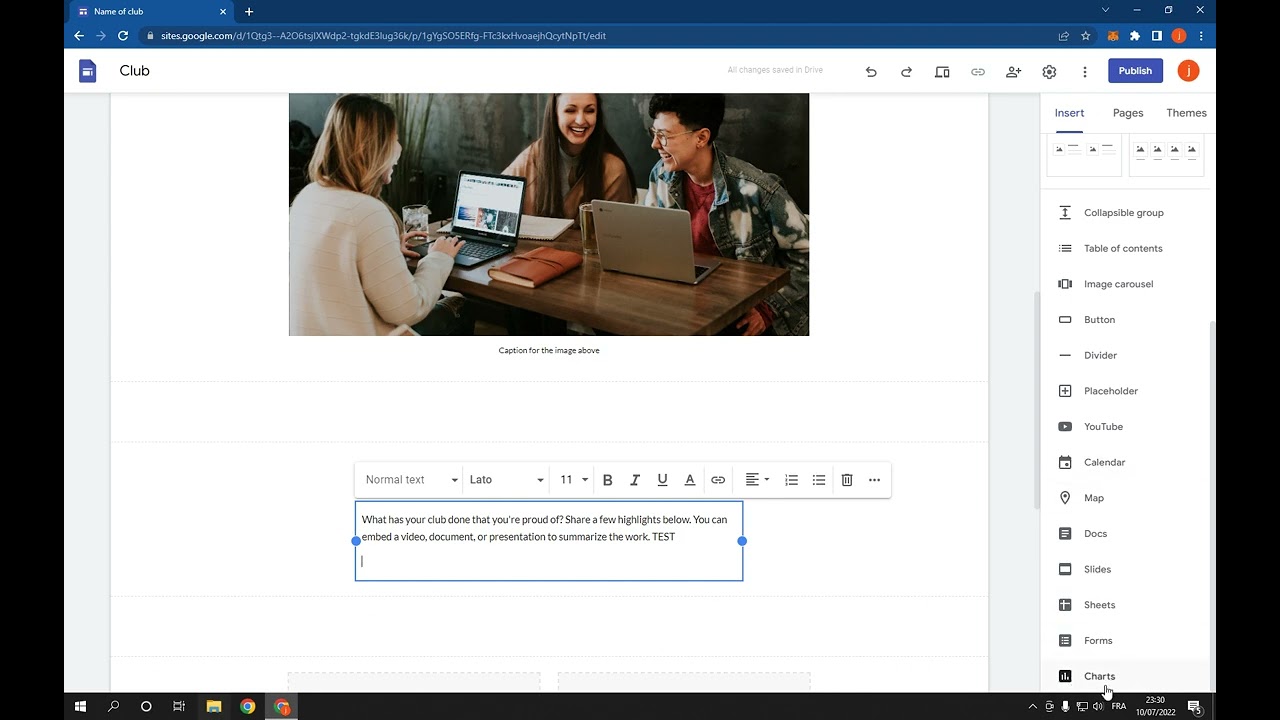Viewport: 1280px width, 720px height.
Task: Open the More options menu beside Publish
Action: click(x=1085, y=71)
